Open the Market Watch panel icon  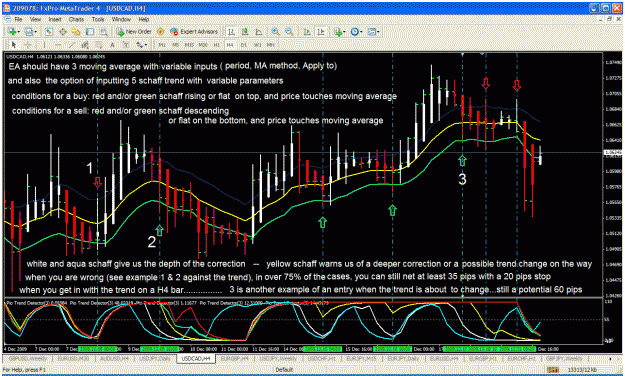tap(49, 31)
